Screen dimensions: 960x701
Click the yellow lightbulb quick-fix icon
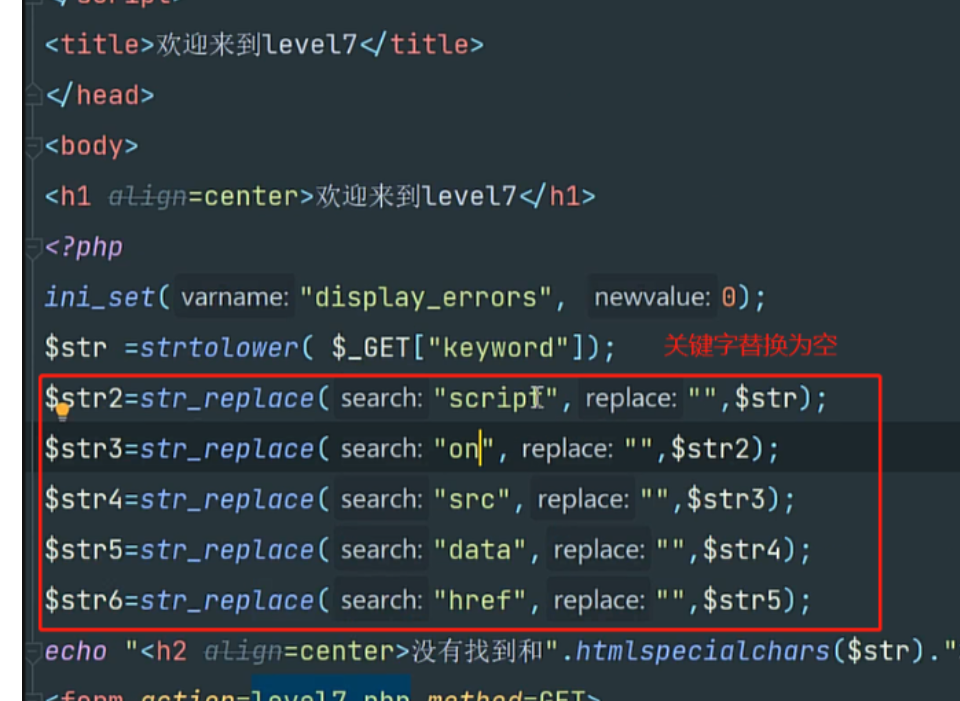click(x=62, y=412)
